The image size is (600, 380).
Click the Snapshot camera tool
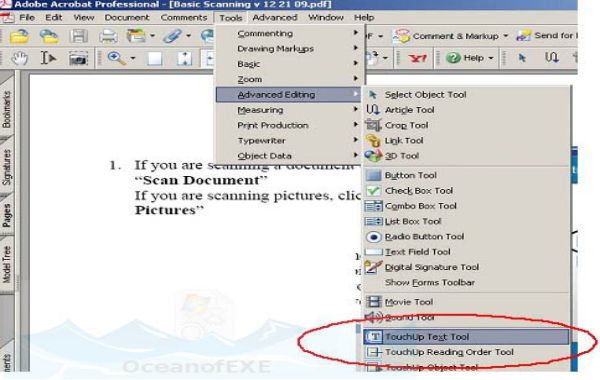point(78,59)
